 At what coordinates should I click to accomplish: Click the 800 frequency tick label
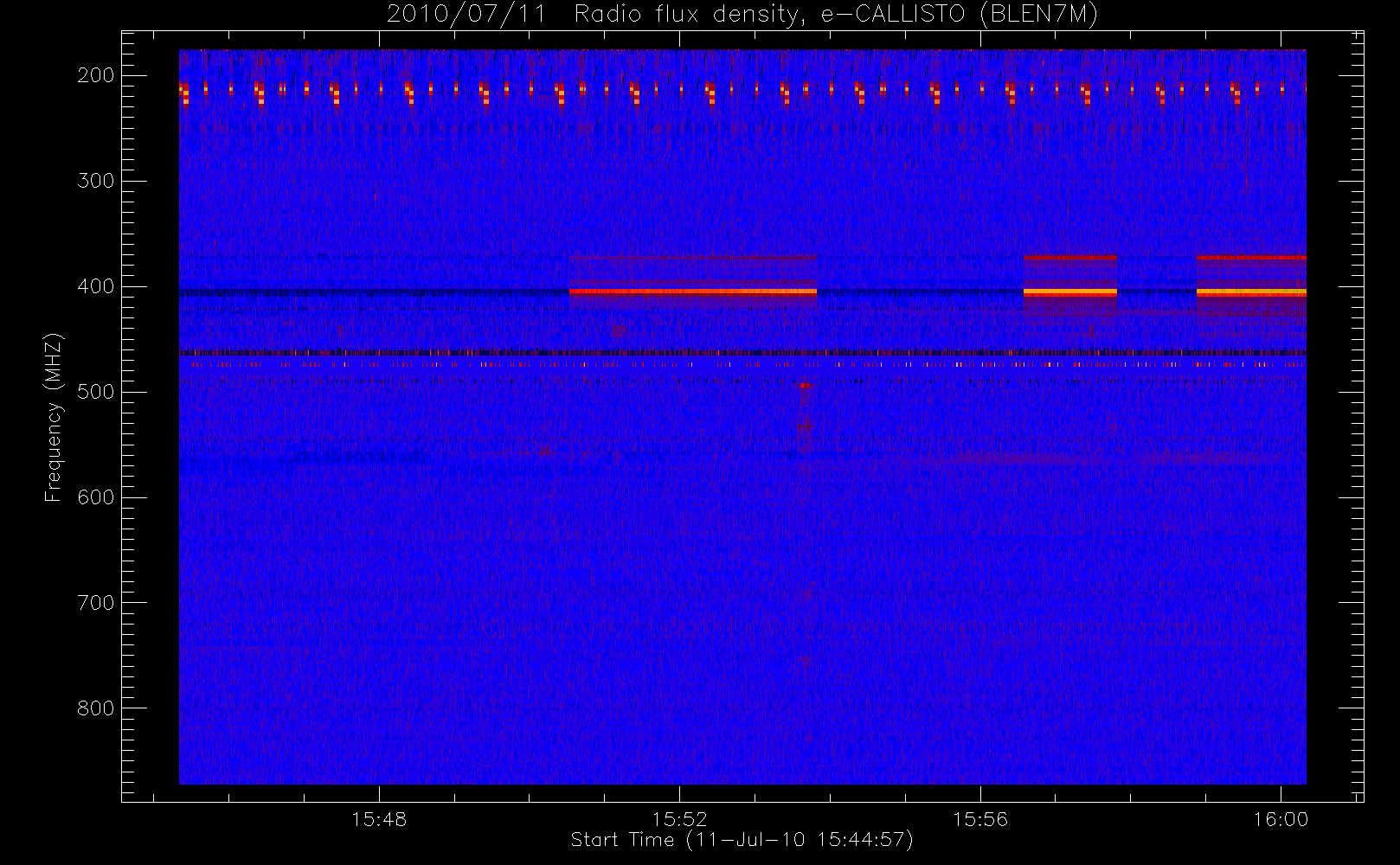coord(96,708)
